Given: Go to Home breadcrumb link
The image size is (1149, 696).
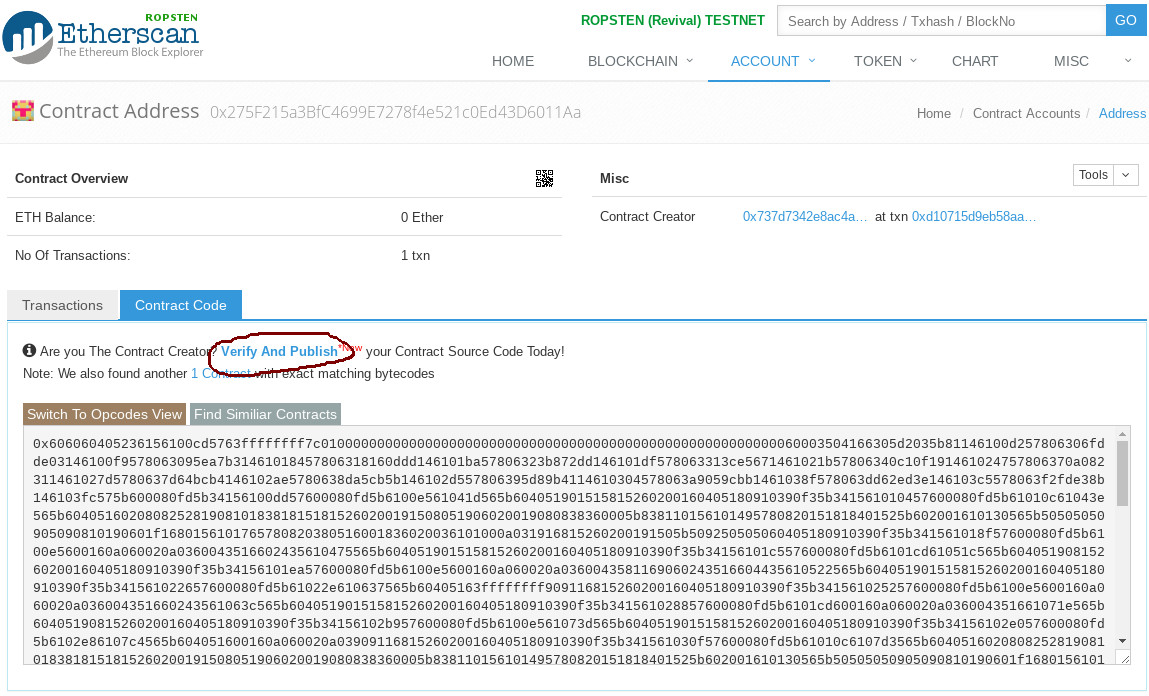Looking at the screenshot, I should (934, 114).
